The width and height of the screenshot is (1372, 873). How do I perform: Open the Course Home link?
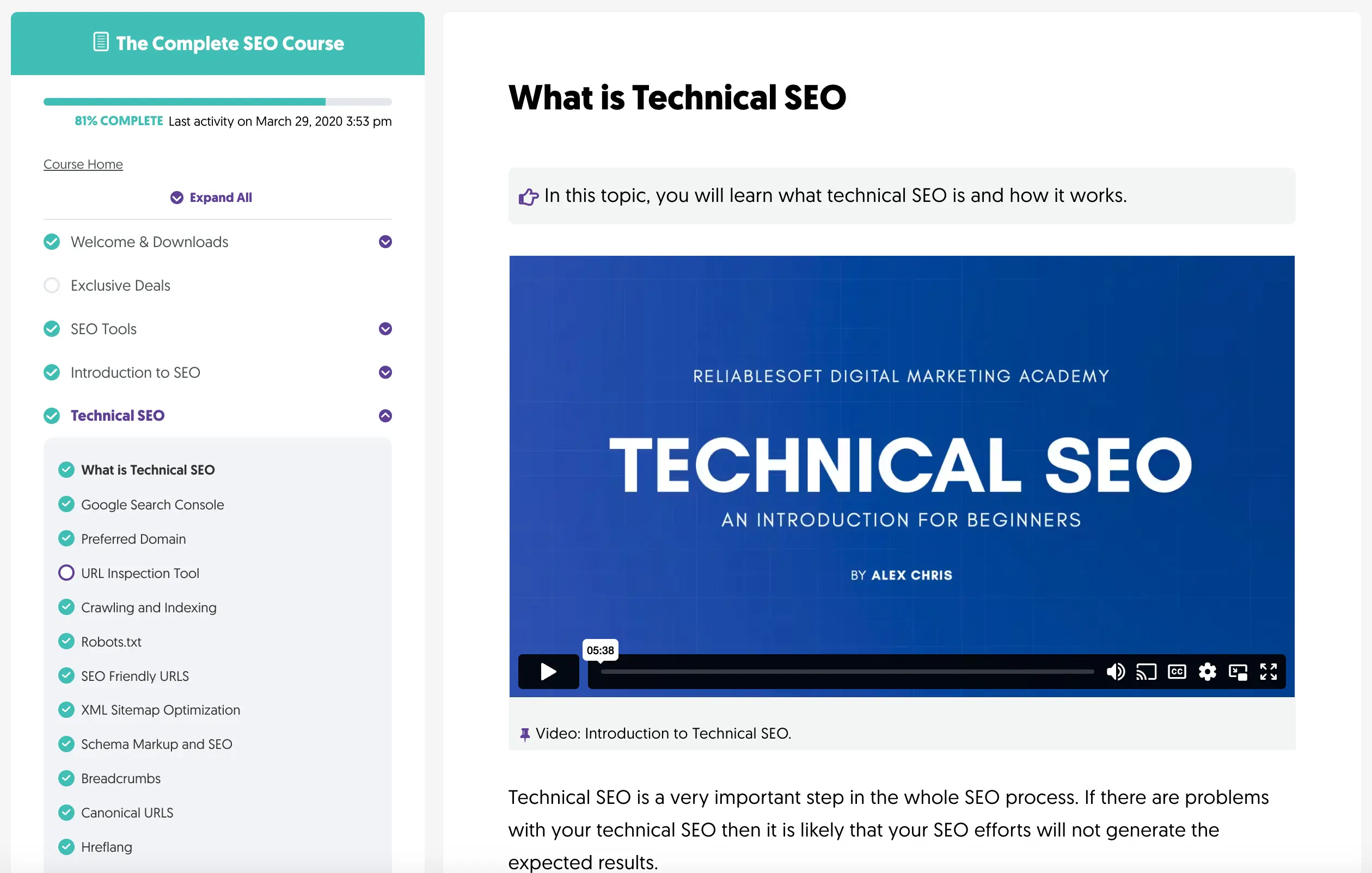pyautogui.click(x=82, y=164)
